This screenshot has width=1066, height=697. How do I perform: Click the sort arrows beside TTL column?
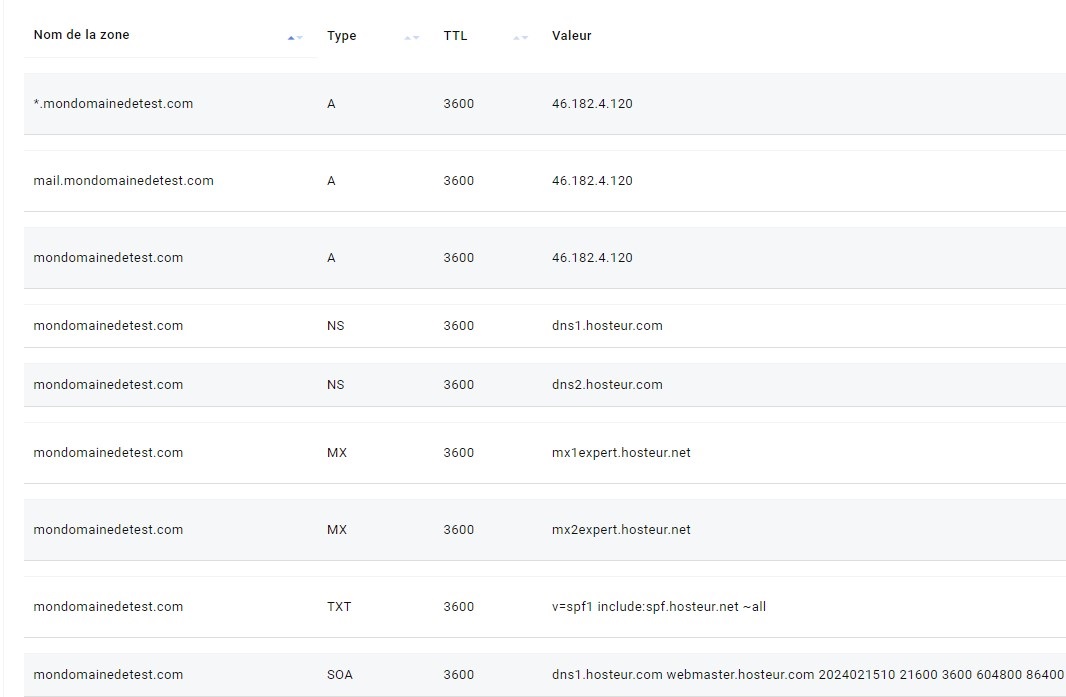(520, 37)
